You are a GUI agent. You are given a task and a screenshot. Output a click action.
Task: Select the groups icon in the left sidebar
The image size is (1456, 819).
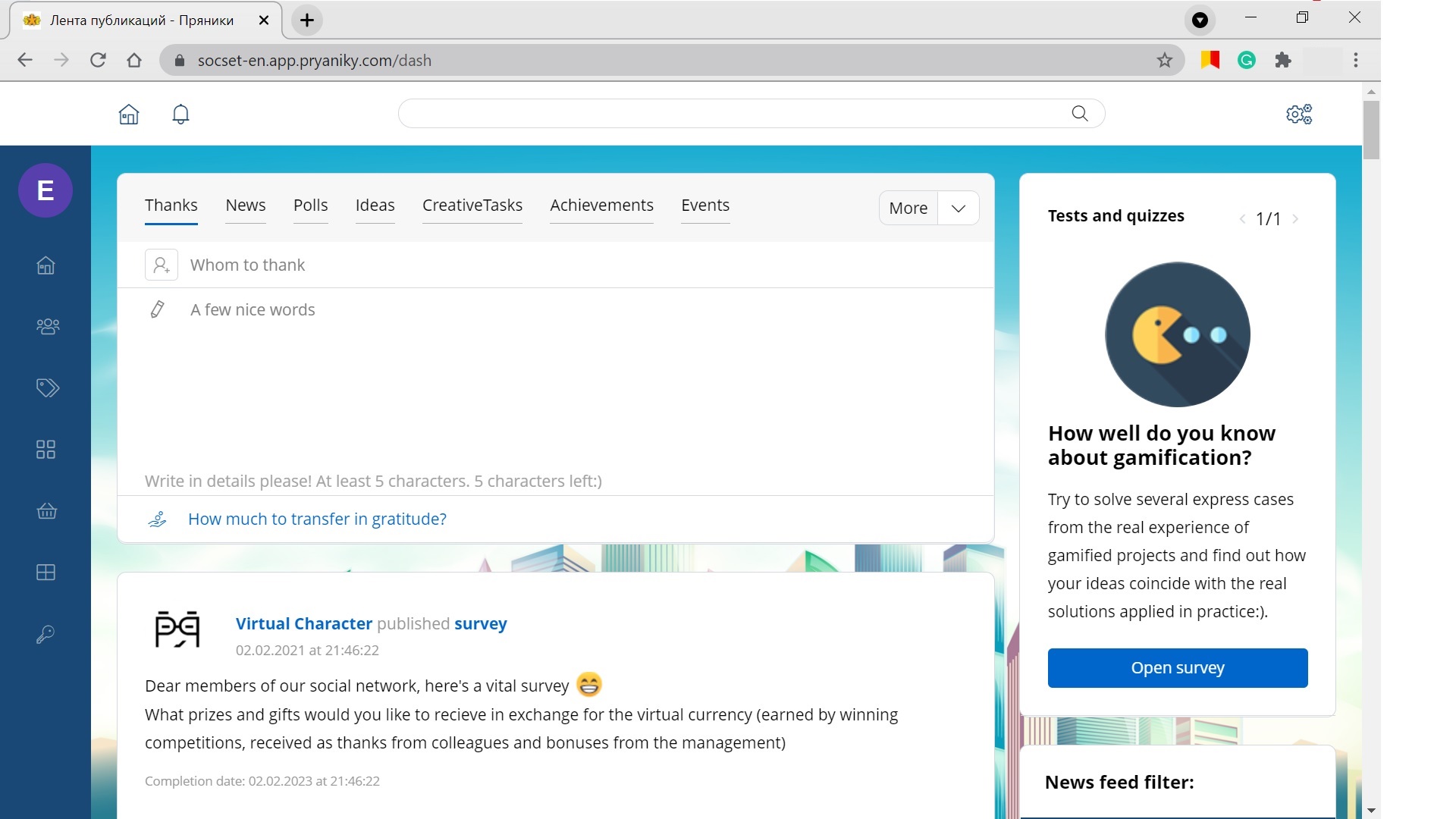[45, 327]
